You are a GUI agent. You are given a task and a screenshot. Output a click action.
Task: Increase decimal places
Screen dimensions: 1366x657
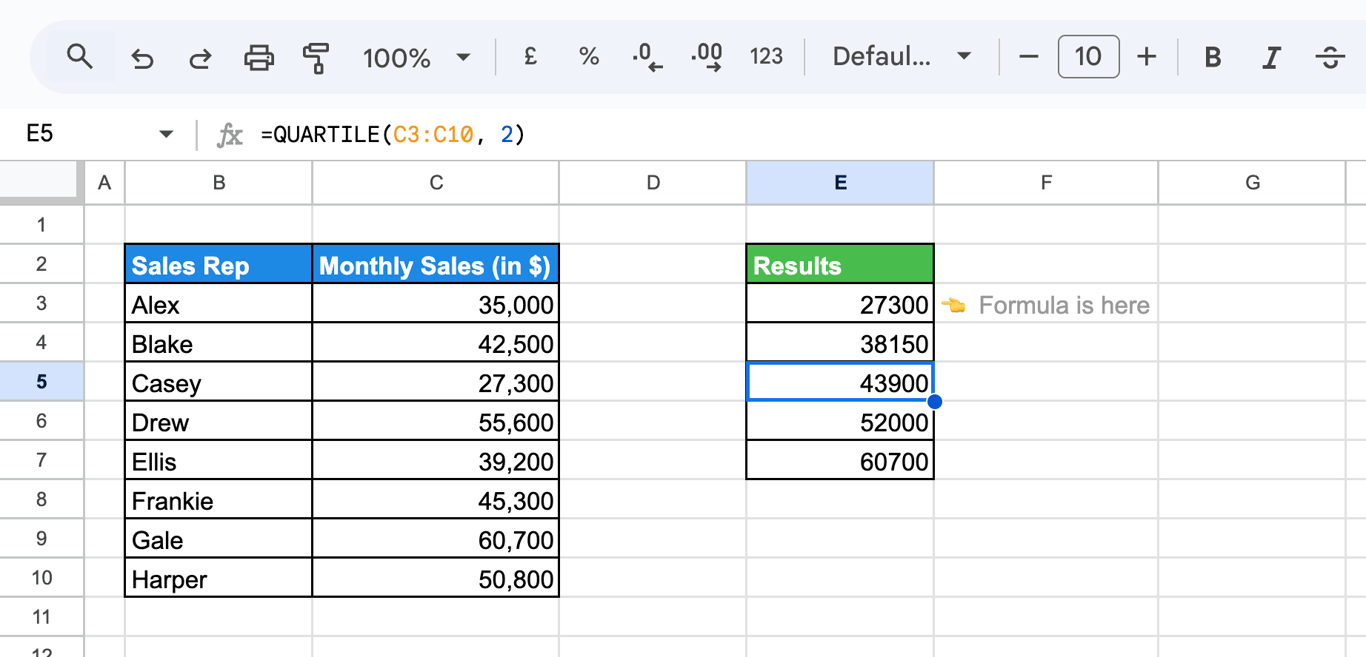(707, 57)
